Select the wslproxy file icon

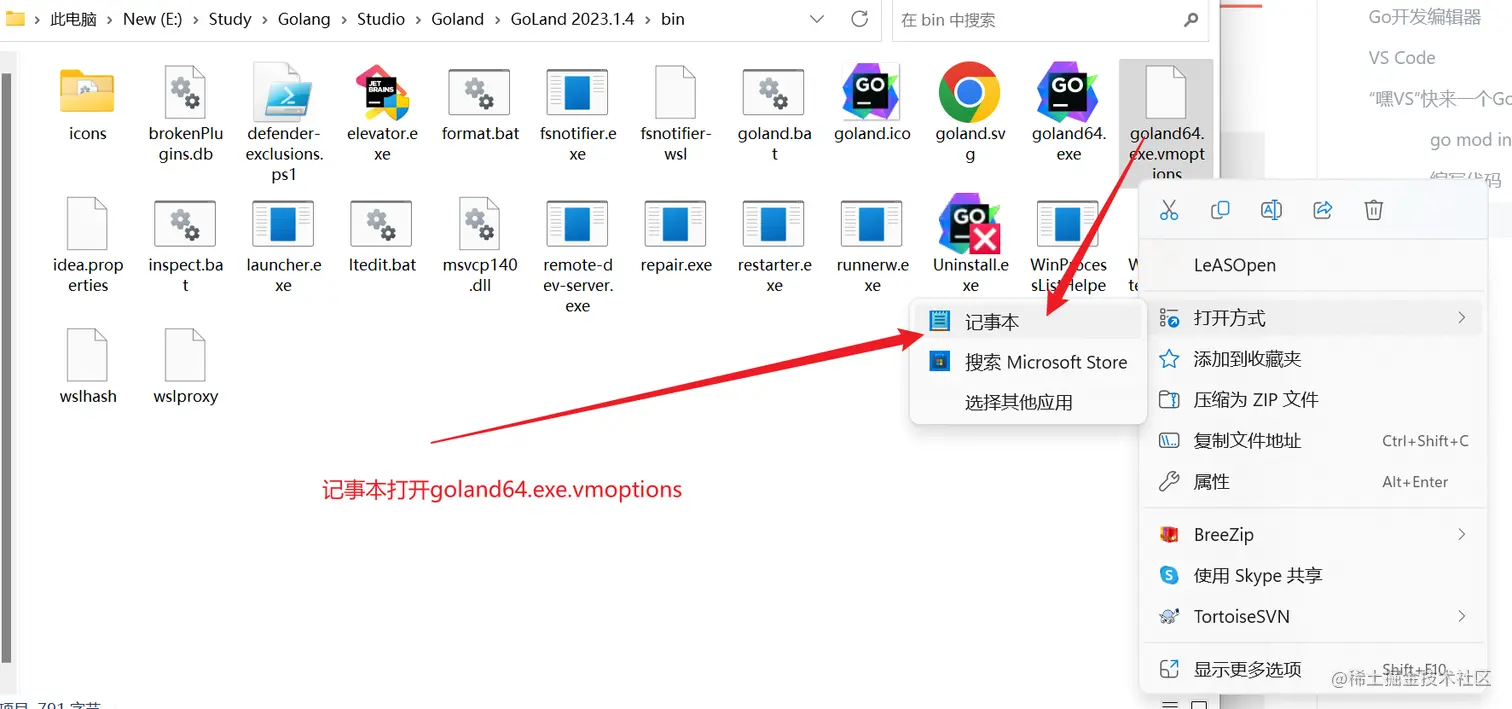185,354
